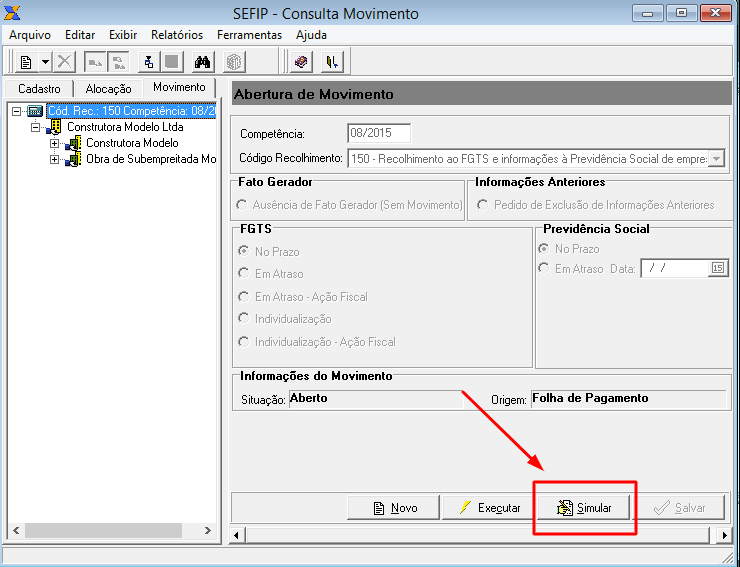Click the Situação field showing Aberto
This screenshot has width=740, height=567.
pos(376,398)
